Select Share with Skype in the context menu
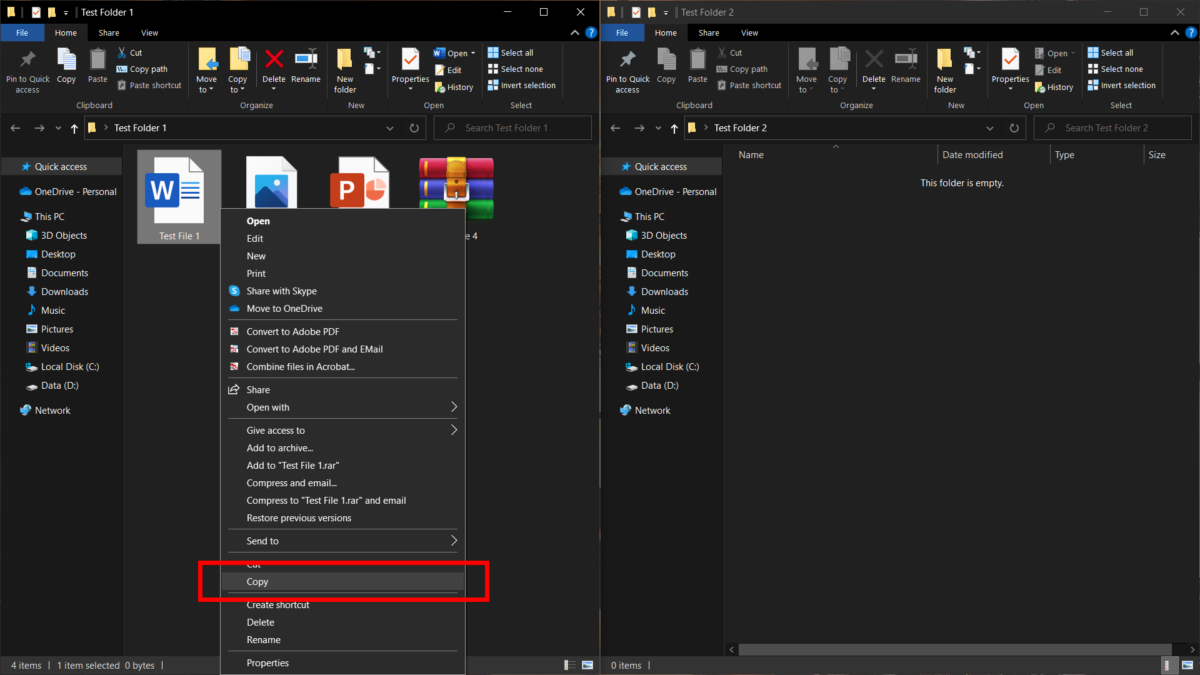1200x675 pixels. 343,291
